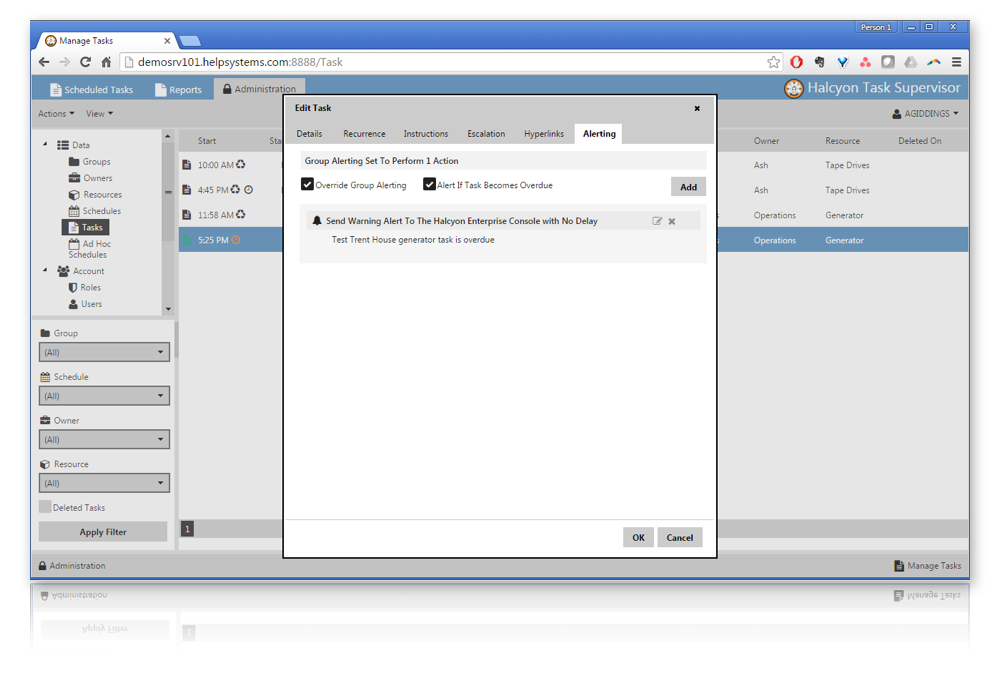This screenshot has width=1000, height=675.
Task: Confirm the Edit Task dialog with OK
Action: tap(638, 538)
